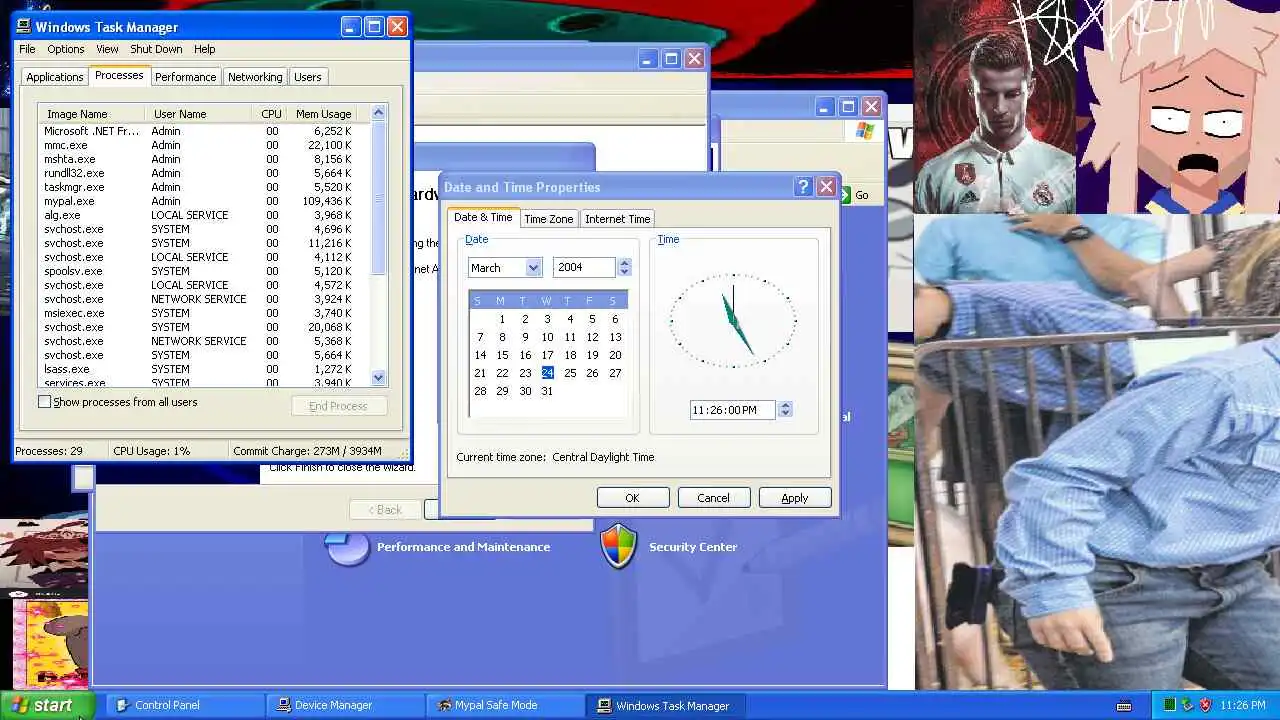
Task: Click the Task Manager title bar icon
Action: (24, 27)
